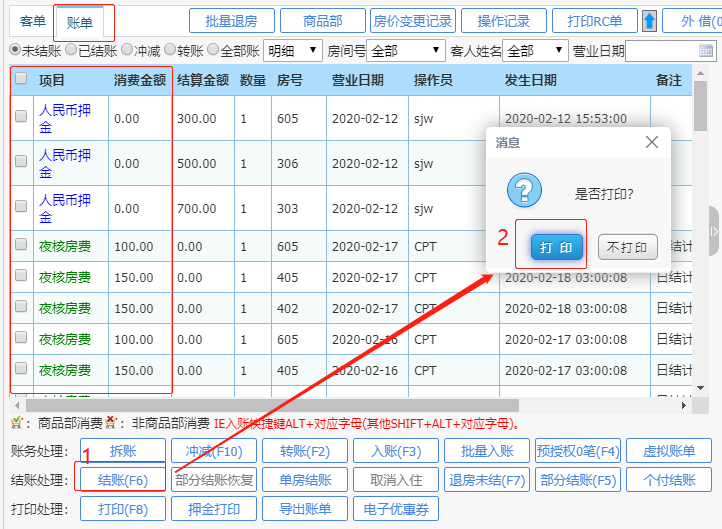
Task: Click the 人民币押金 link for room 605
Action: tap(64, 118)
